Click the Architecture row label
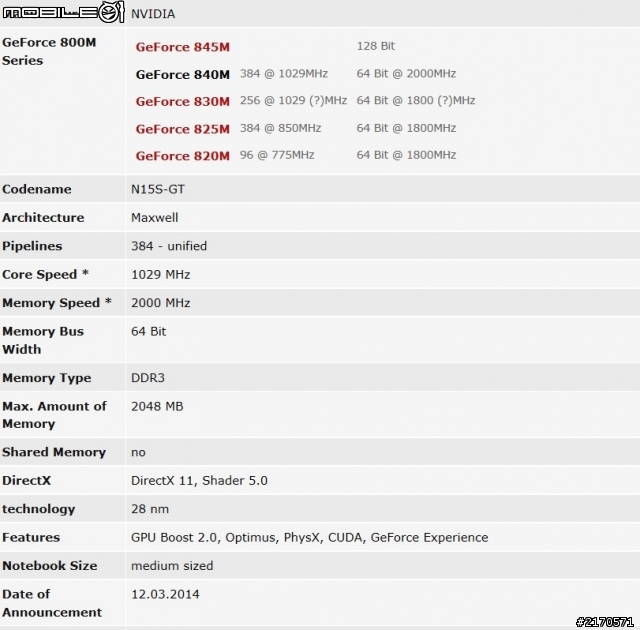 [x=43, y=217]
